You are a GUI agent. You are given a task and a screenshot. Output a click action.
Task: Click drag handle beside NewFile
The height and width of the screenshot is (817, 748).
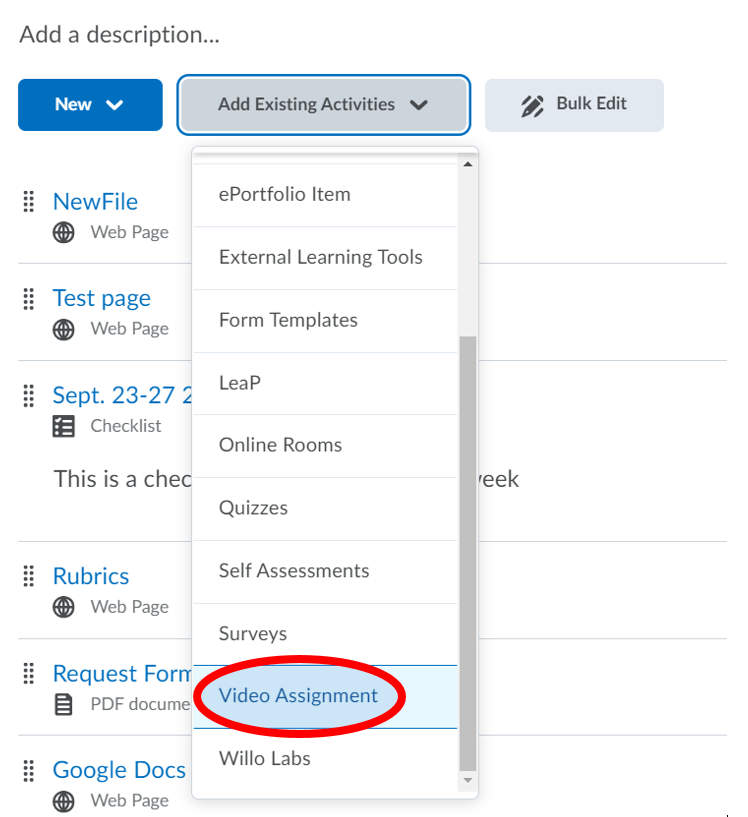coord(29,202)
